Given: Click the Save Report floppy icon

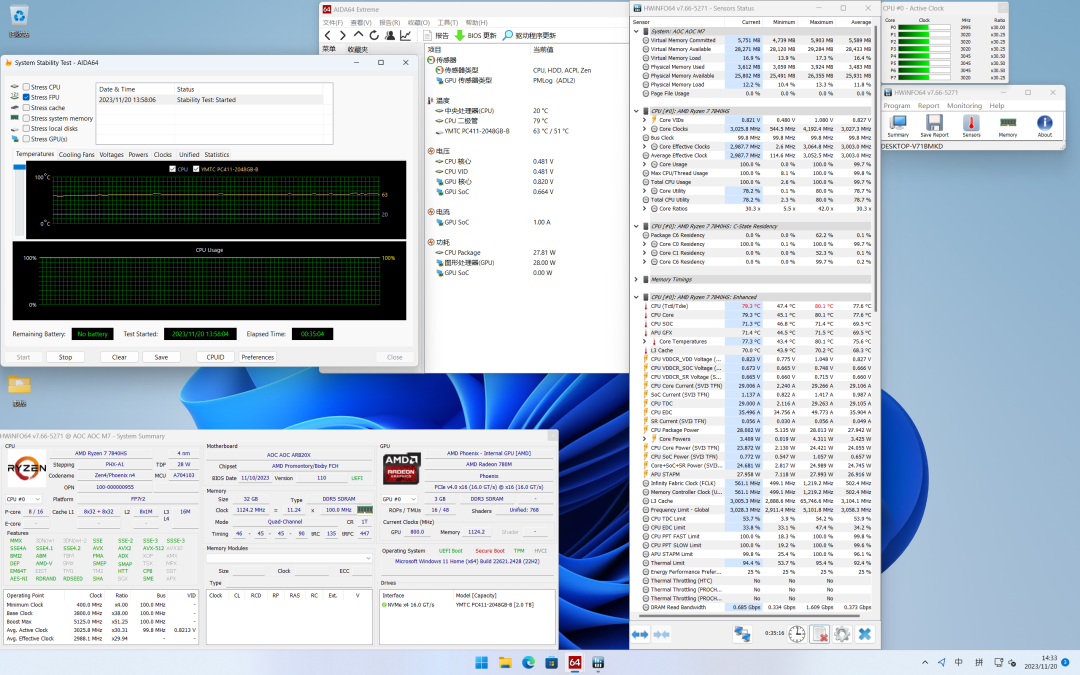Looking at the screenshot, I should tap(935, 124).
